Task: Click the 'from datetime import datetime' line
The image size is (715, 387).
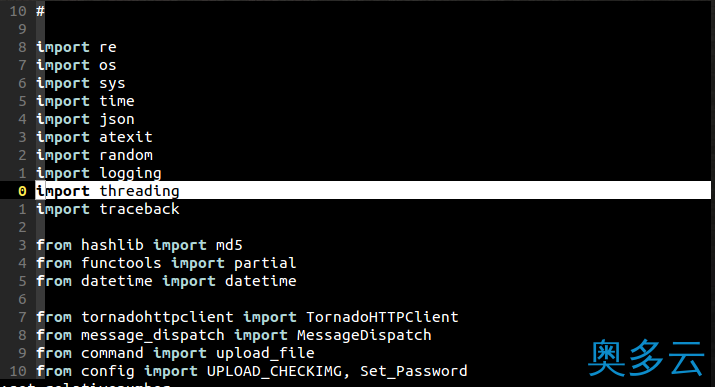Action: (166, 281)
